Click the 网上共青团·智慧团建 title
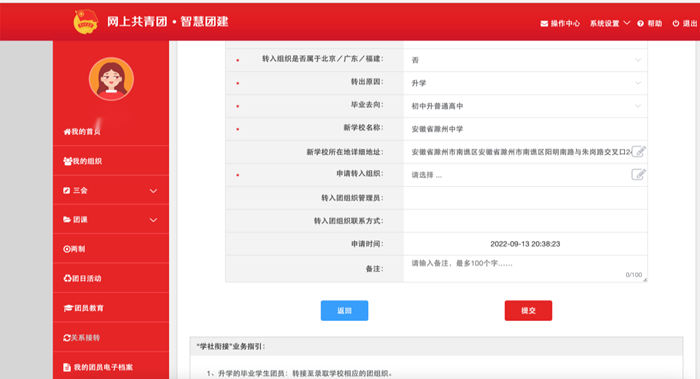Image resolution: width=700 pixels, height=379 pixels. click(167, 21)
